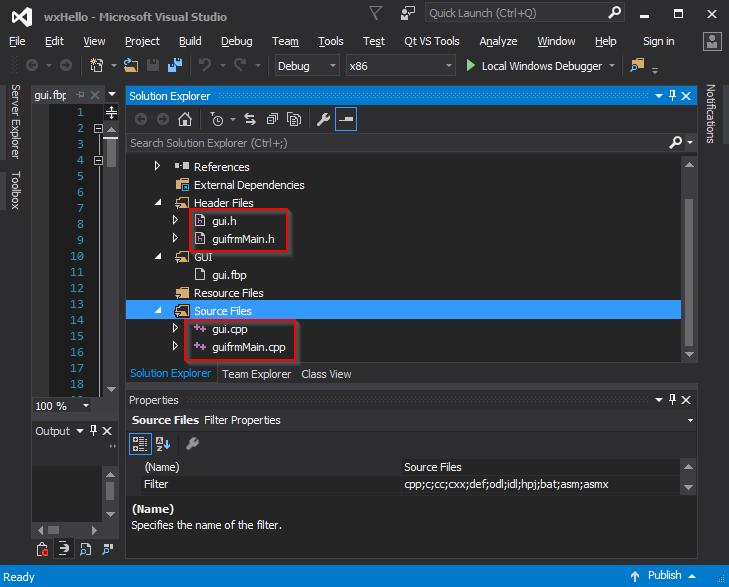Open the File menu
The image size is (729, 587).
click(17, 41)
